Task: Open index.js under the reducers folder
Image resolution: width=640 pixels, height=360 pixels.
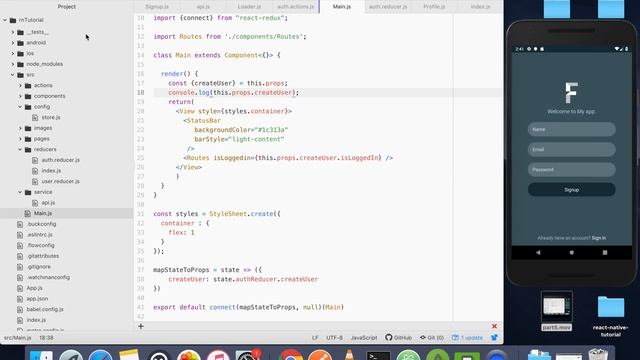Action: coord(51,171)
